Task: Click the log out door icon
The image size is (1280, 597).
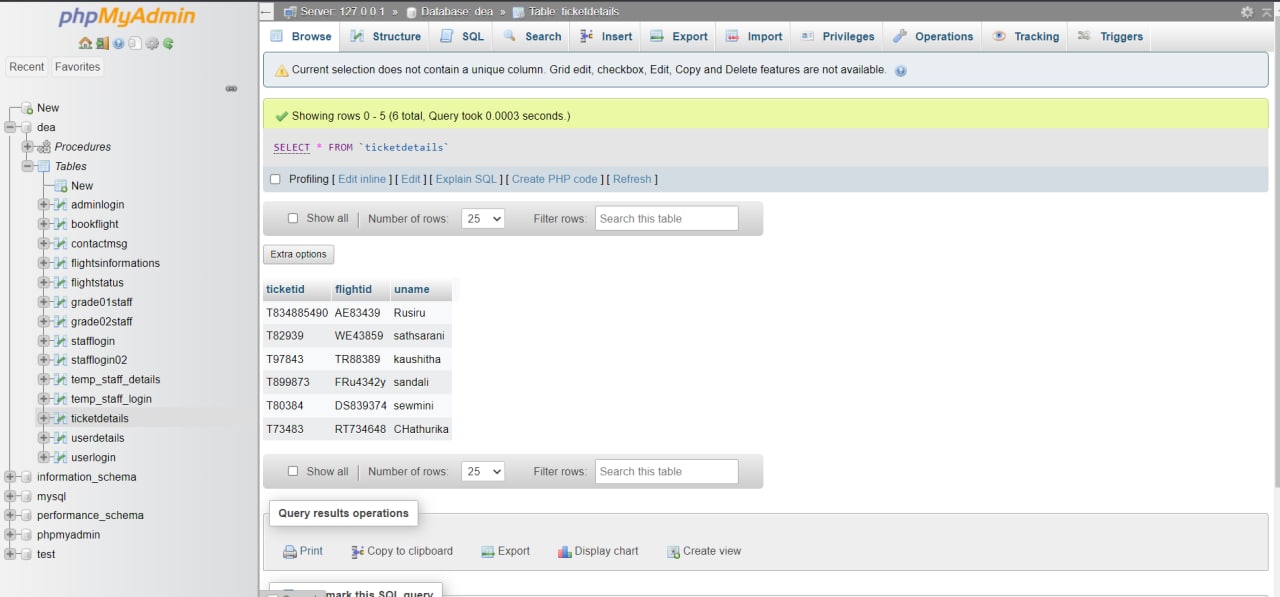Action: [x=102, y=43]
